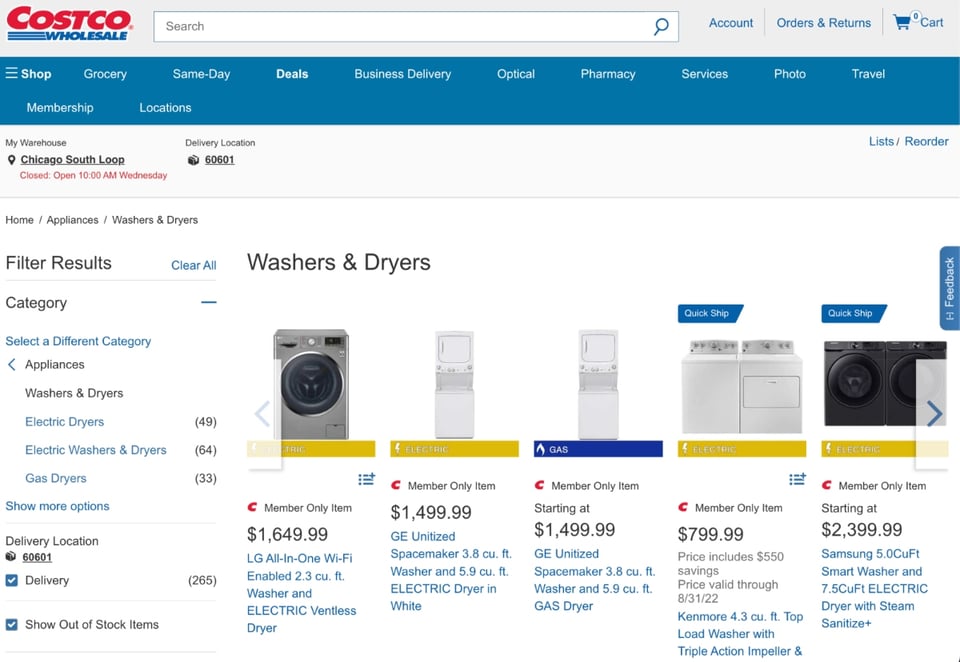Click the GE gas stacked unit image

[x=598, y=385]
